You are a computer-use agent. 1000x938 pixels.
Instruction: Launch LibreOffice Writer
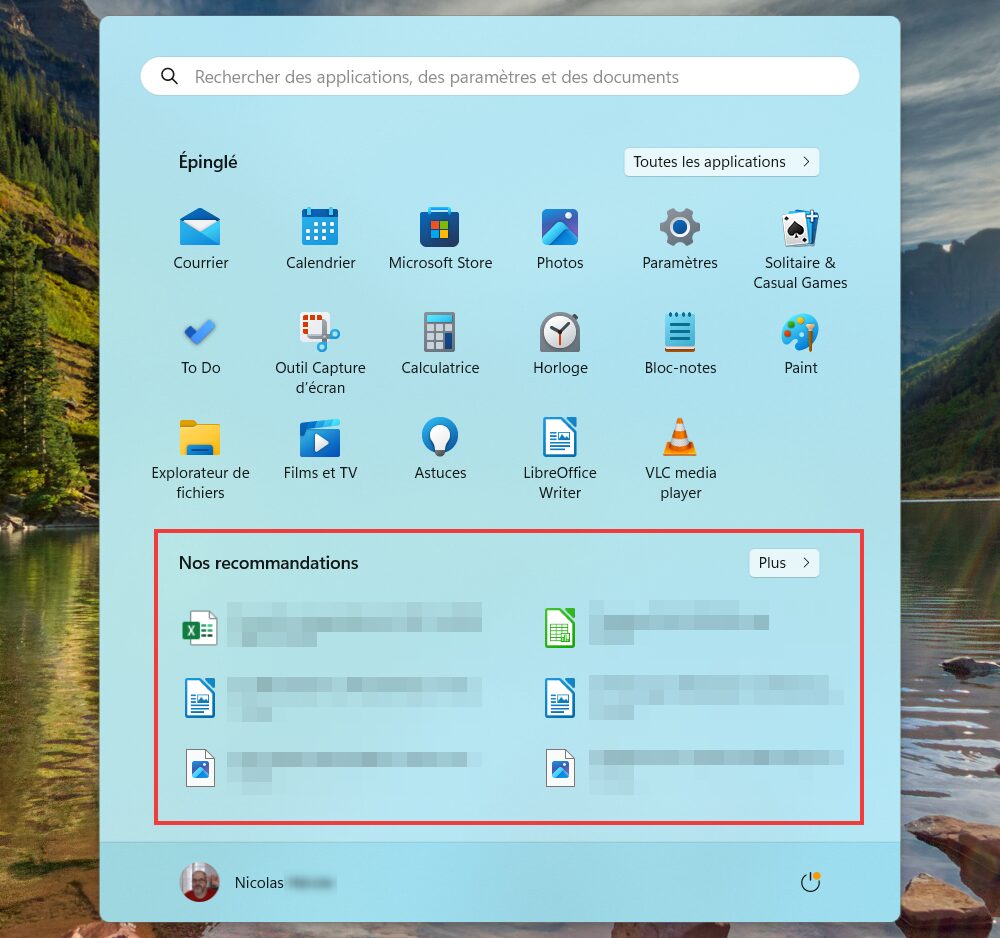560,458
